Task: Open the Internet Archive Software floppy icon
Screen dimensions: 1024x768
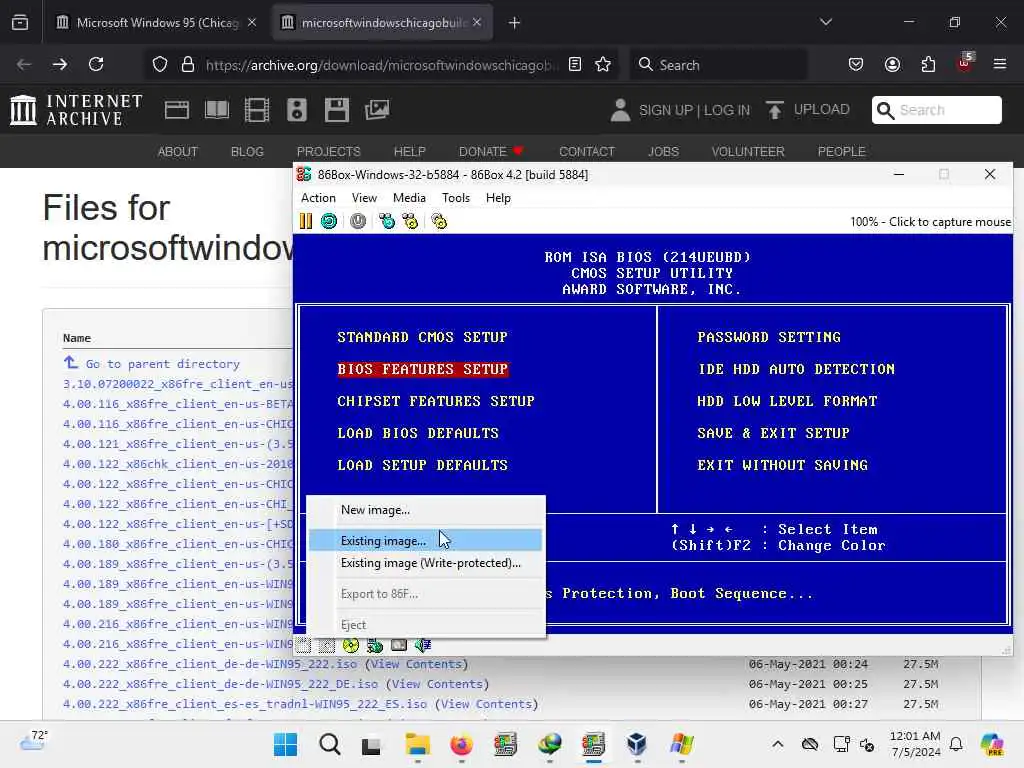Action: [x=337, y=110]
